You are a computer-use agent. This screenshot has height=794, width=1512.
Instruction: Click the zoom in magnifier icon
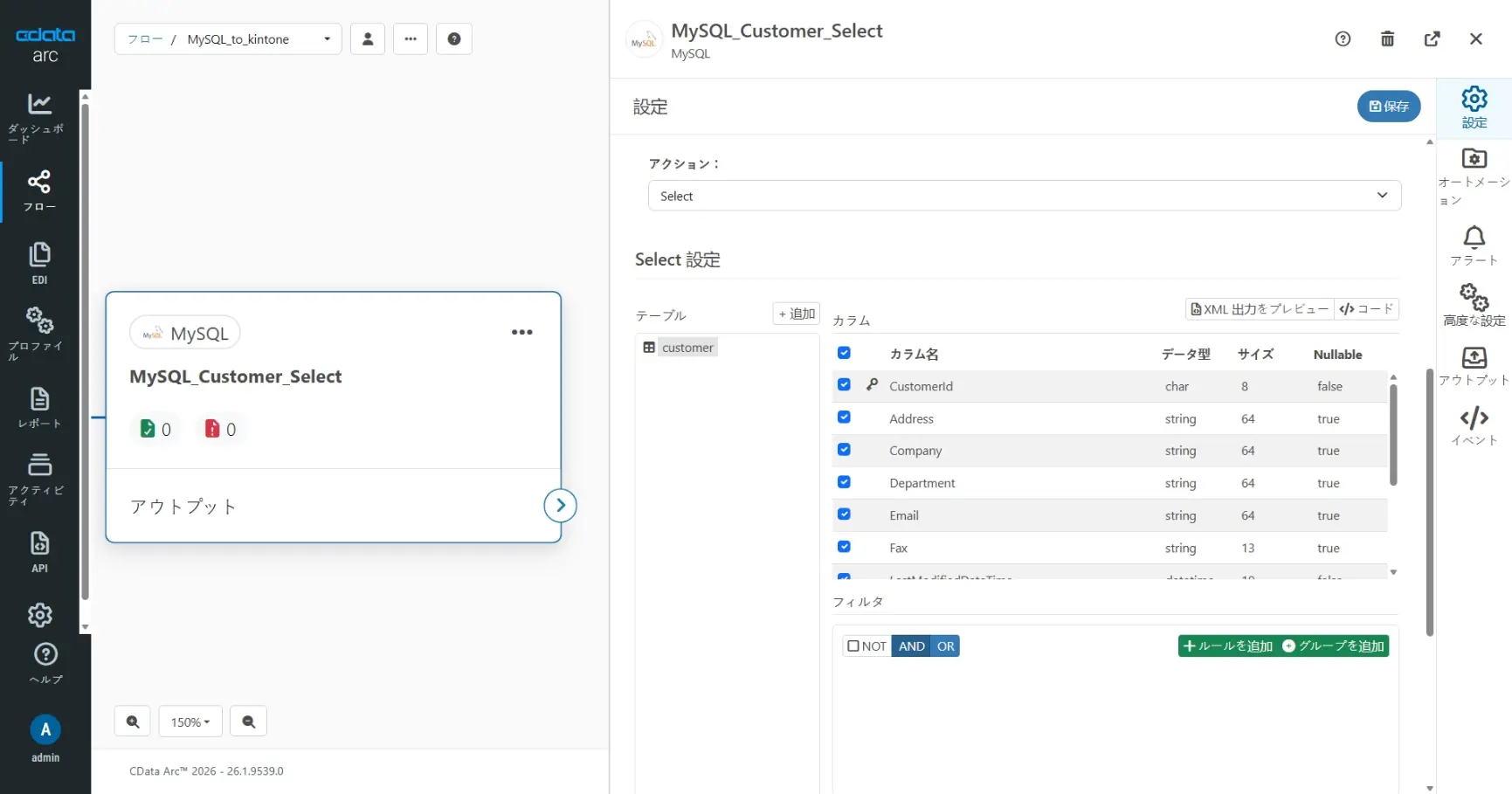coord(133,722)
